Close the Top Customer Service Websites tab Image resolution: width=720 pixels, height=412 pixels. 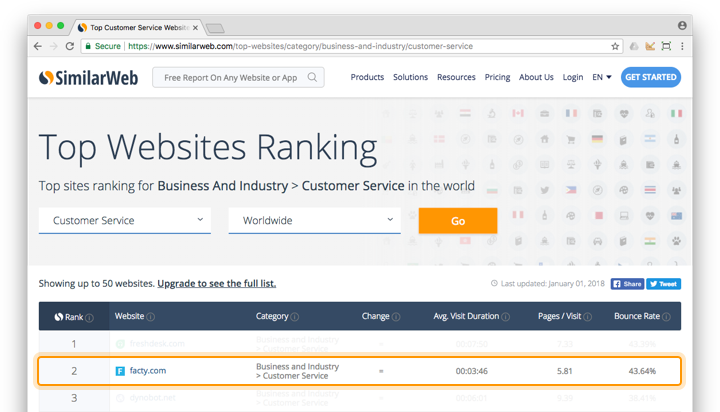pyautogui.click(x=195, y=28)
